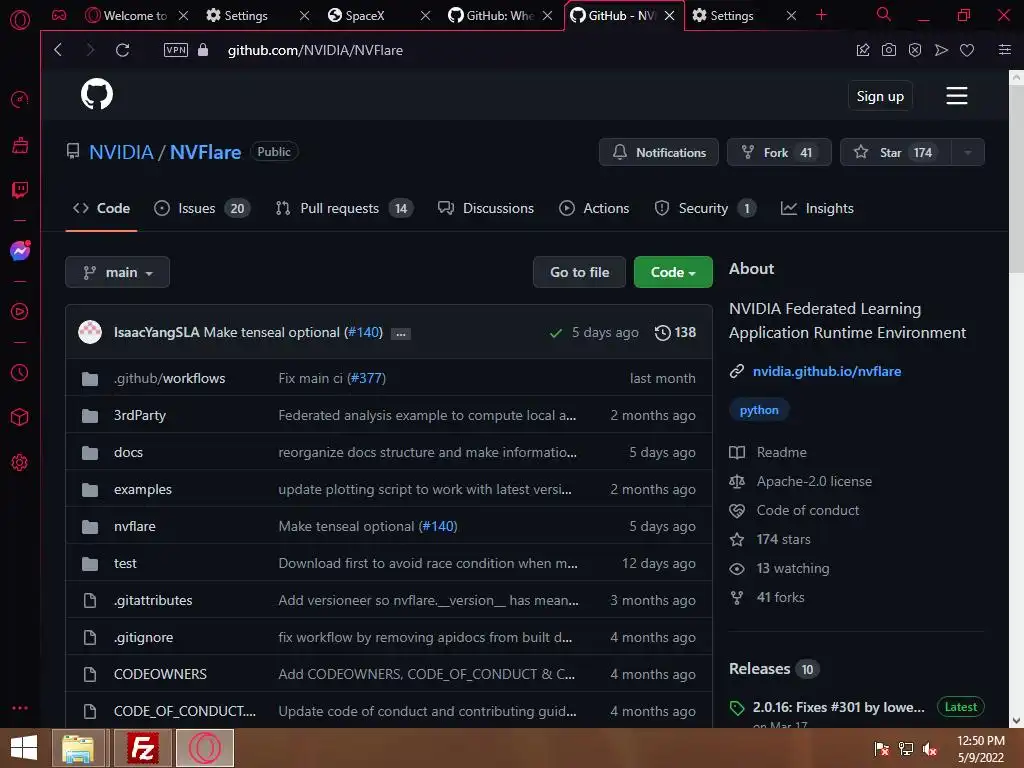This screenshot has height=768, width=1024.
Task: Click the Notifications button
Action: [x=658, y=152]
